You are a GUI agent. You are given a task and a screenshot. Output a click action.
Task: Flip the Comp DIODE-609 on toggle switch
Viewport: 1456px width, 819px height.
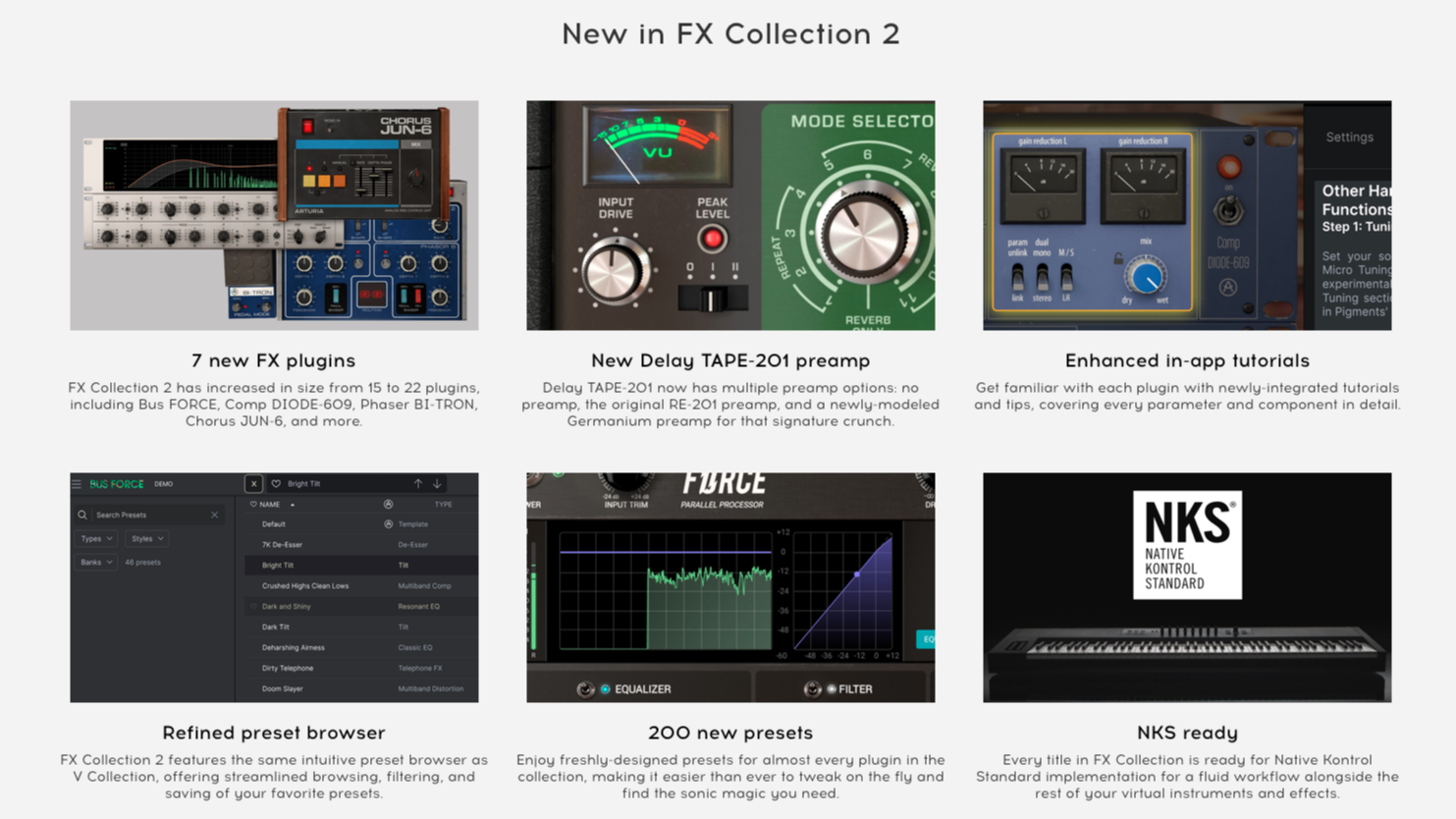(x=1227, y=210)
